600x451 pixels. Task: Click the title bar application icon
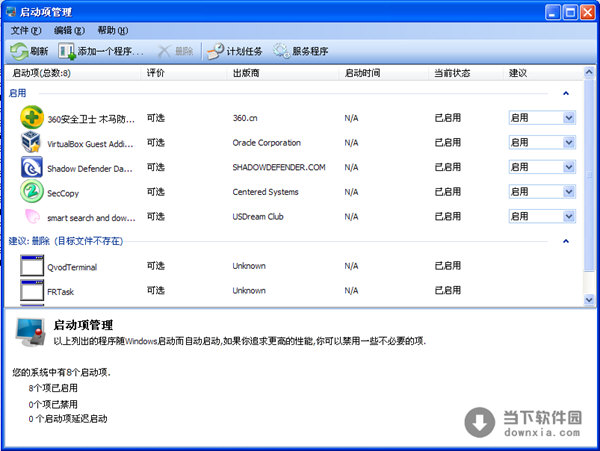[11, 12]
